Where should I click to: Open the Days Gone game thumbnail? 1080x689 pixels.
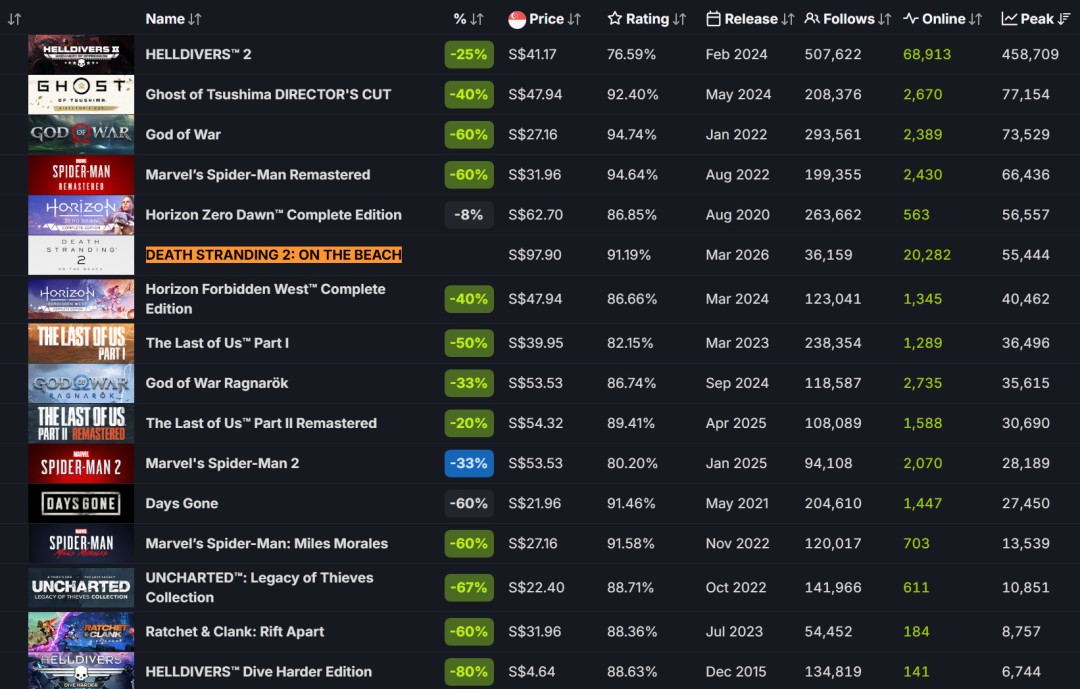(x=81, y=503)
